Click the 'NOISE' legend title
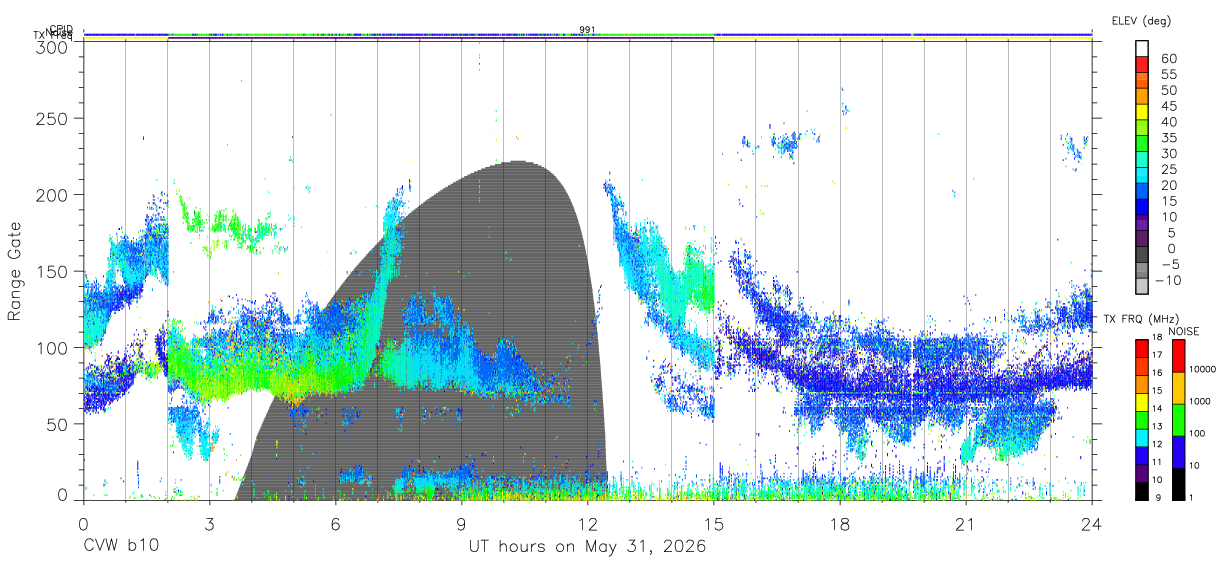Screen dimensions: 1228x567 (1186, 331)
